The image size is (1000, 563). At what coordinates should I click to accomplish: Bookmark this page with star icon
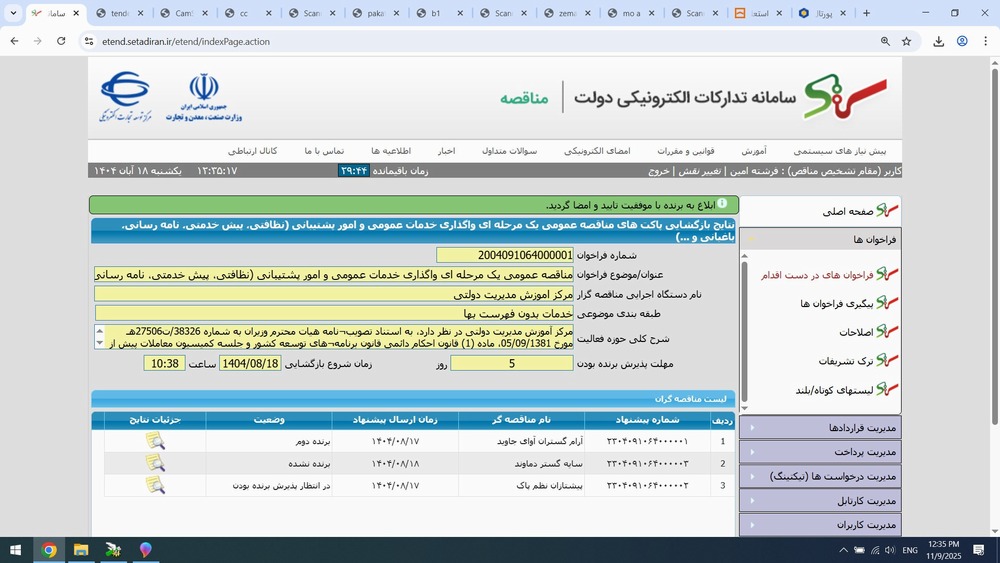[906, 42]
